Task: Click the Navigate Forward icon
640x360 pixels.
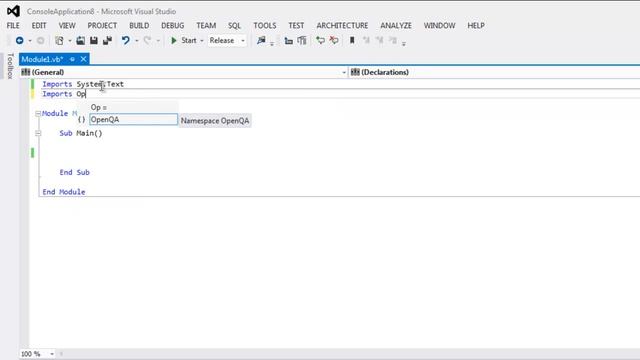Action: pos(40,40)
